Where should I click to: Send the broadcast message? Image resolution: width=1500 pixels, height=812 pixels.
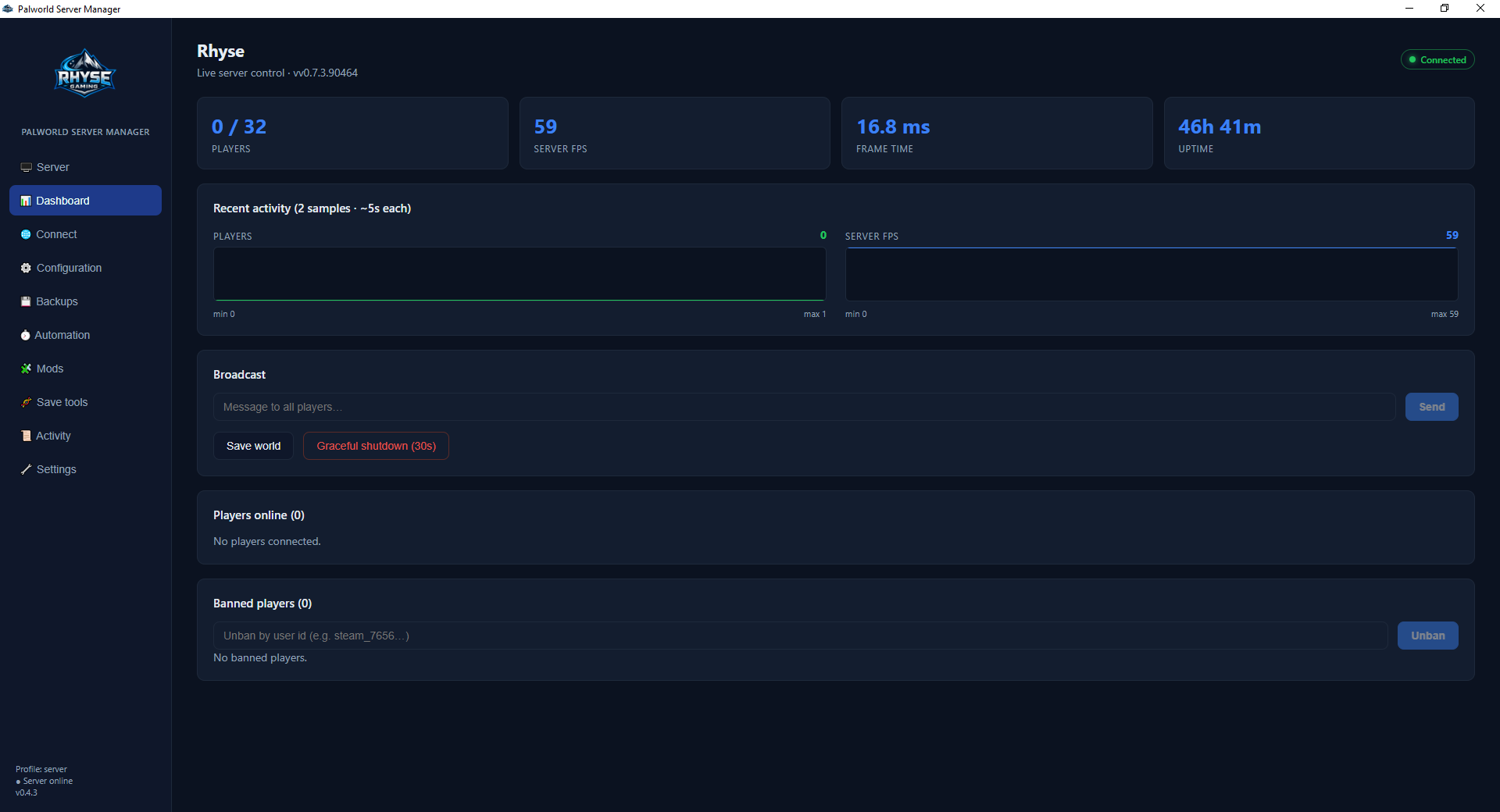(x=1431, y=407)
